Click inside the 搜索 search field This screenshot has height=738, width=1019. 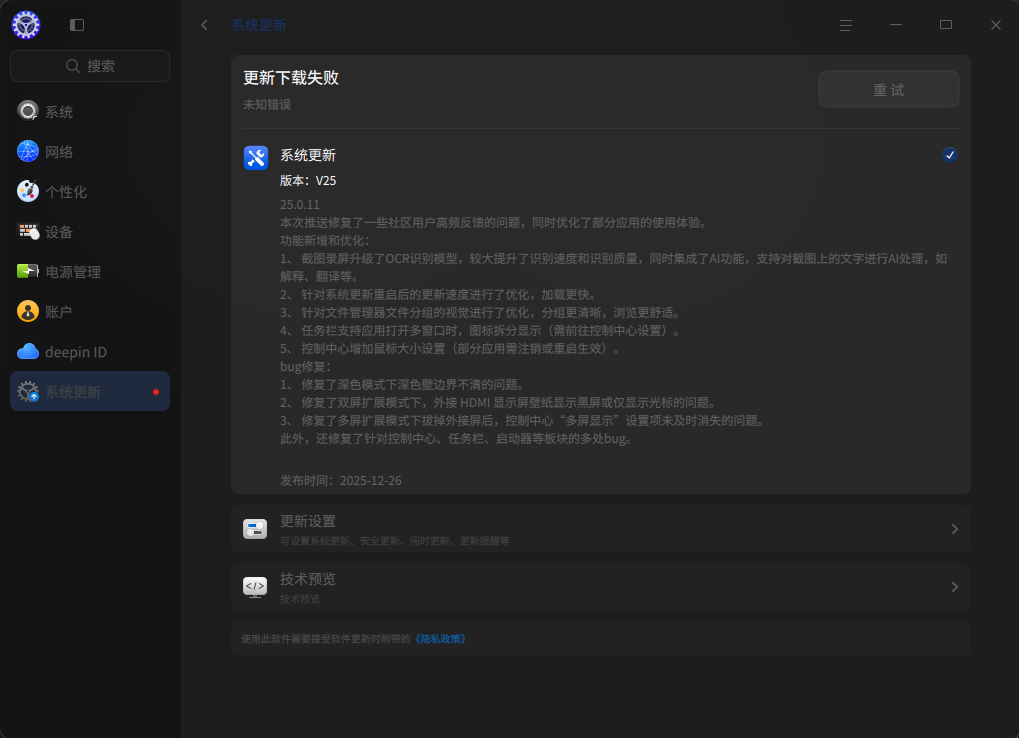89,65
